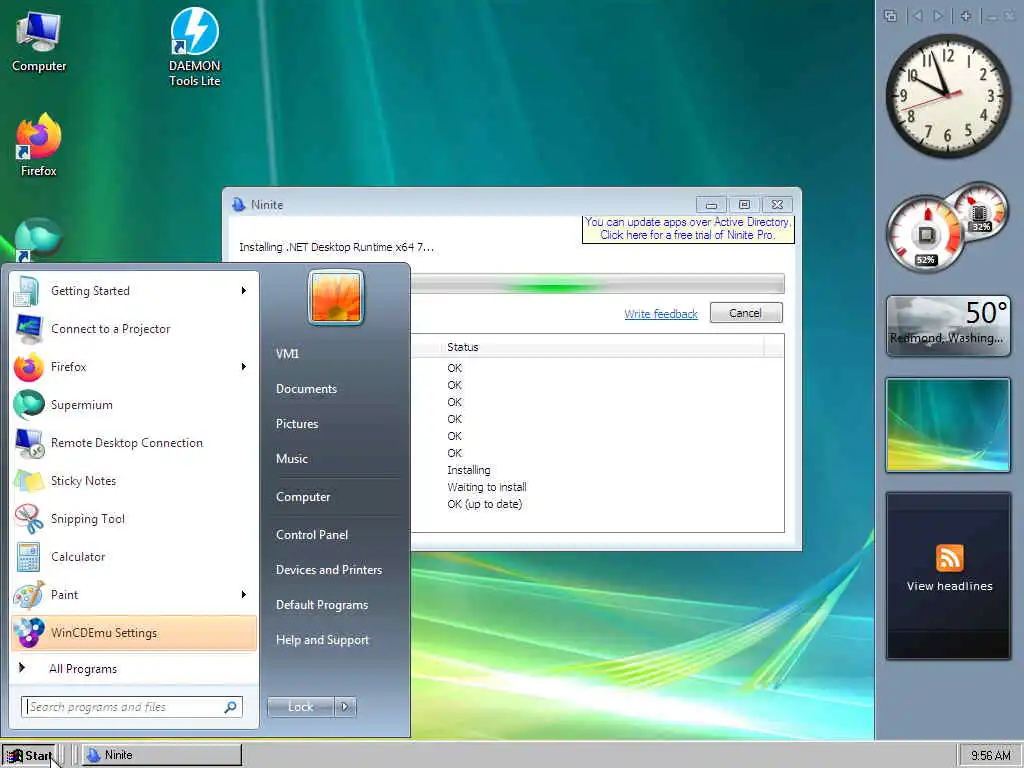Open Help and Support
1024x768 pixels.
(322, 640)
